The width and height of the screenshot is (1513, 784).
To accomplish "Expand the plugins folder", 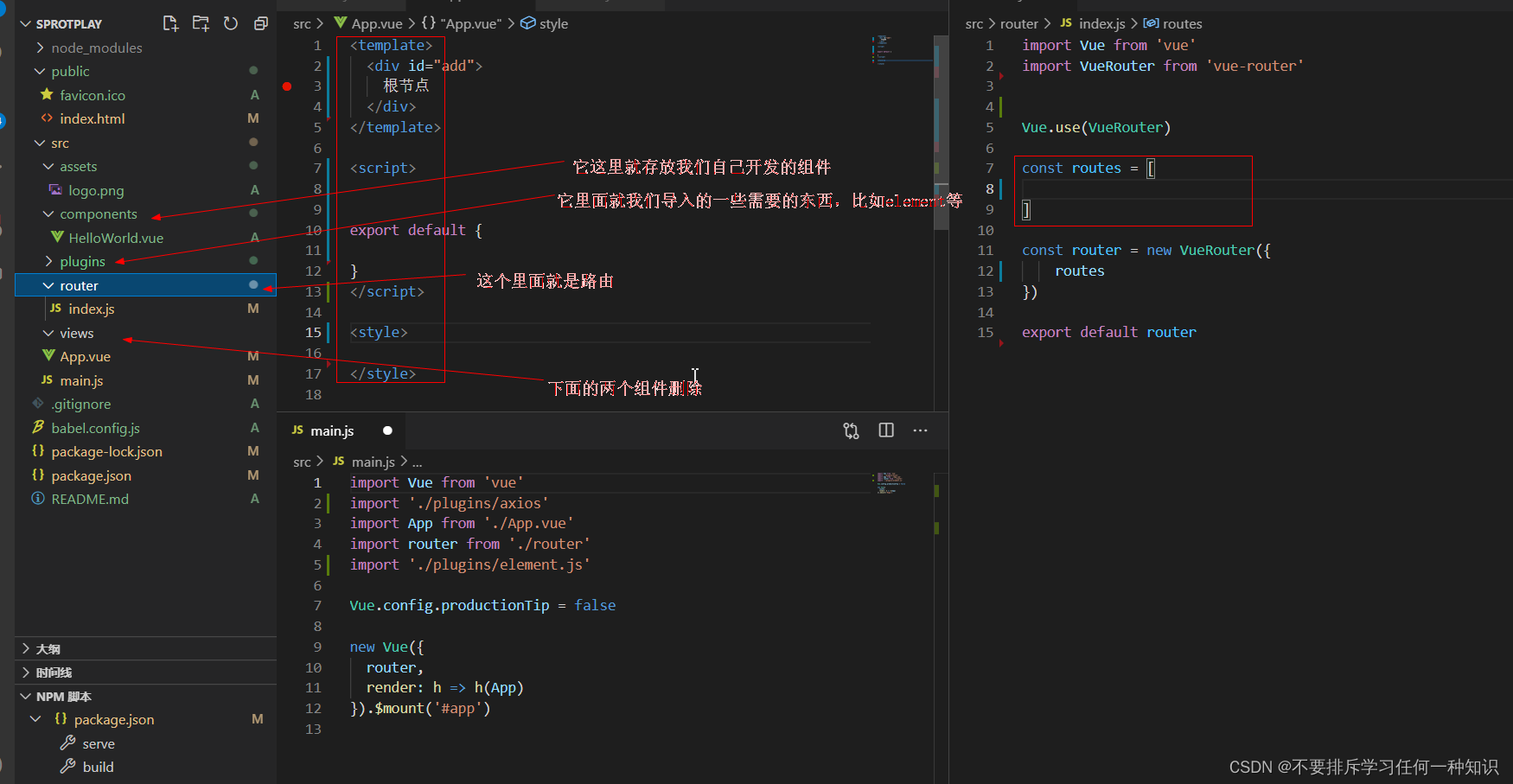I will pyautogui.click(x=48, y=261).
